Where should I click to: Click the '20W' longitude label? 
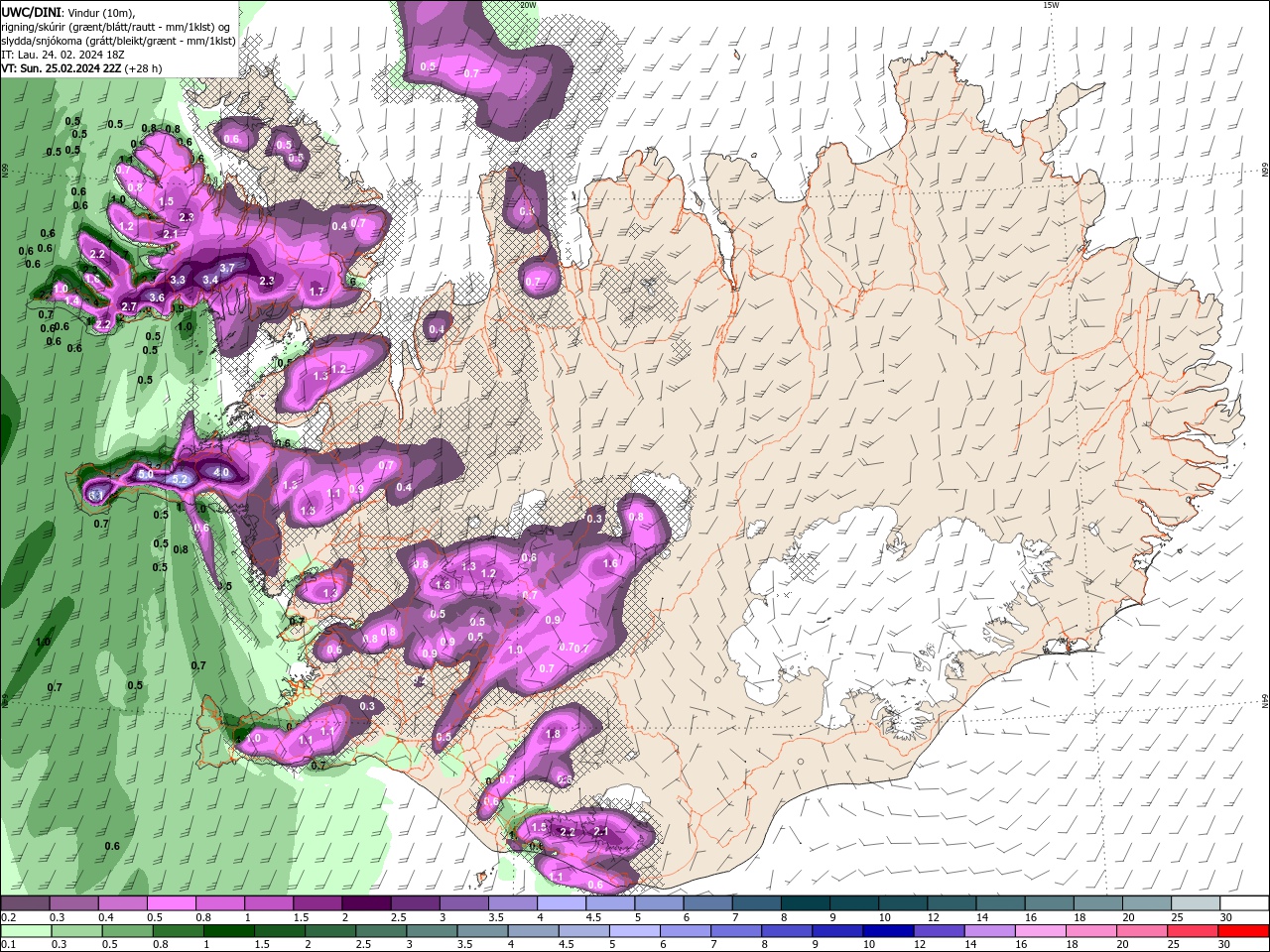pyautogui.click(x=528, y=5)
